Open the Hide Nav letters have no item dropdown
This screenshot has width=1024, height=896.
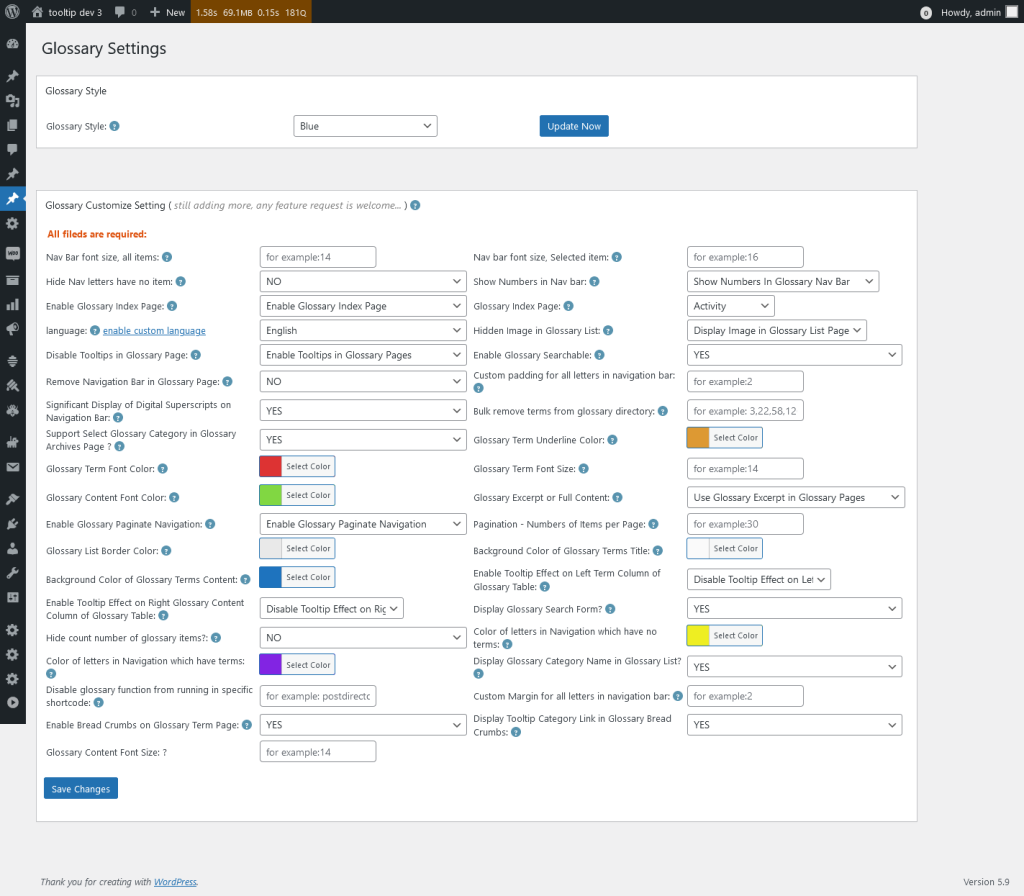click(362, 281)
